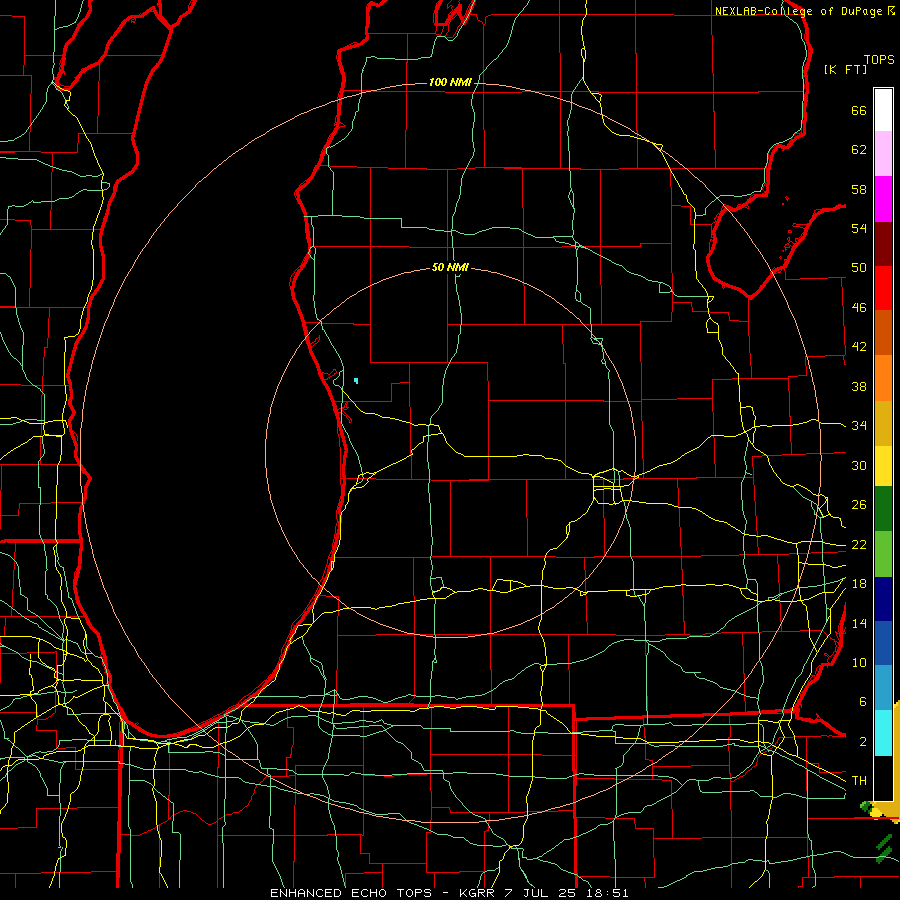Image resolution: width=900 pixels, height=900 pixels.
Task: Click the "46" legend value
Action: (x=859, y=308)
